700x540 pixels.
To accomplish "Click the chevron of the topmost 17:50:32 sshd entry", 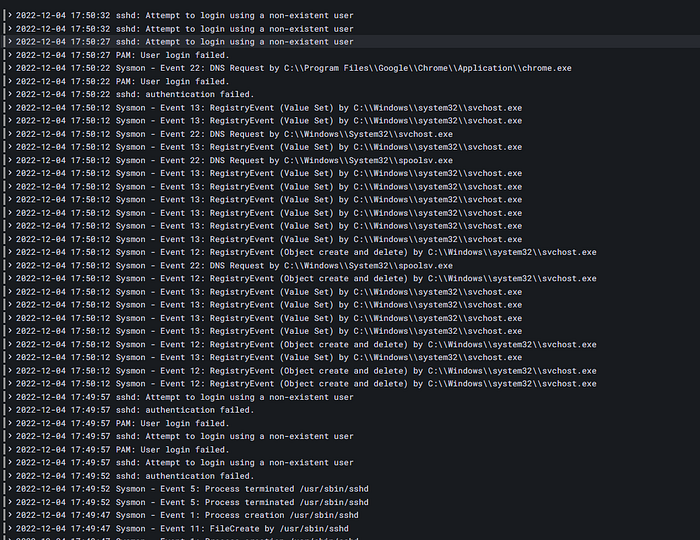I will tap(10, 15).
